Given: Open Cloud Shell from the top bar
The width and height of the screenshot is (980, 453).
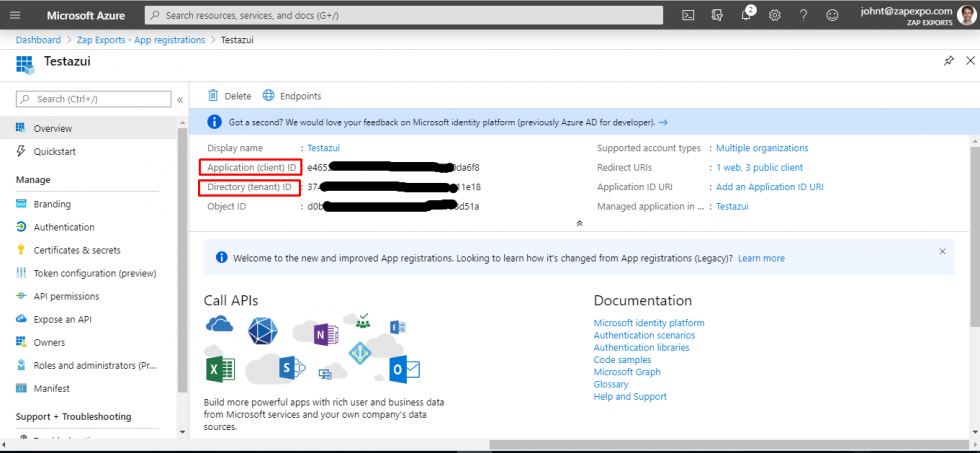Looking at the screenshot, I should [x=688, y=16].
